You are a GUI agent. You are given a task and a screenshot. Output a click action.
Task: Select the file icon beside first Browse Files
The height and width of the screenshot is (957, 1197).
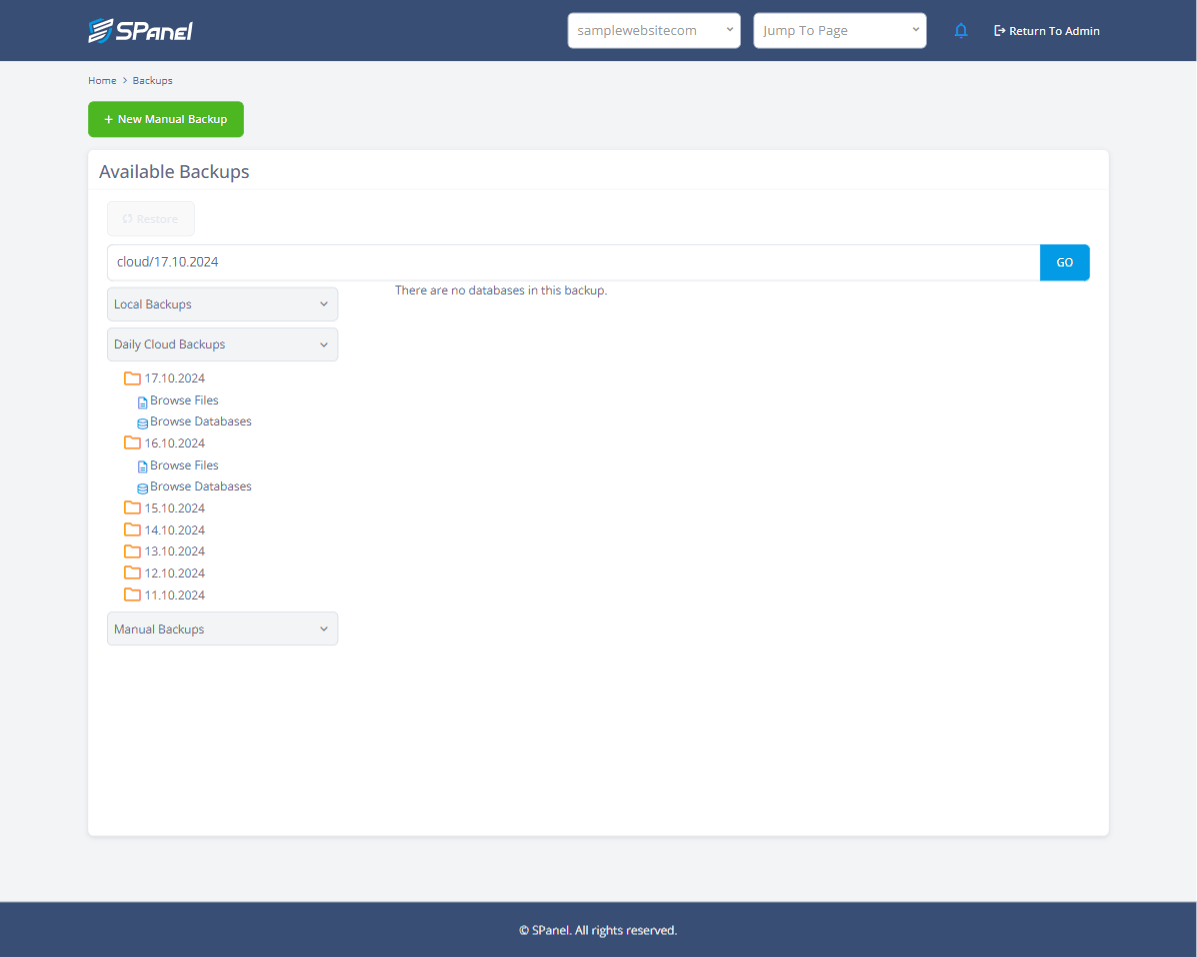[x=142, y=401]
